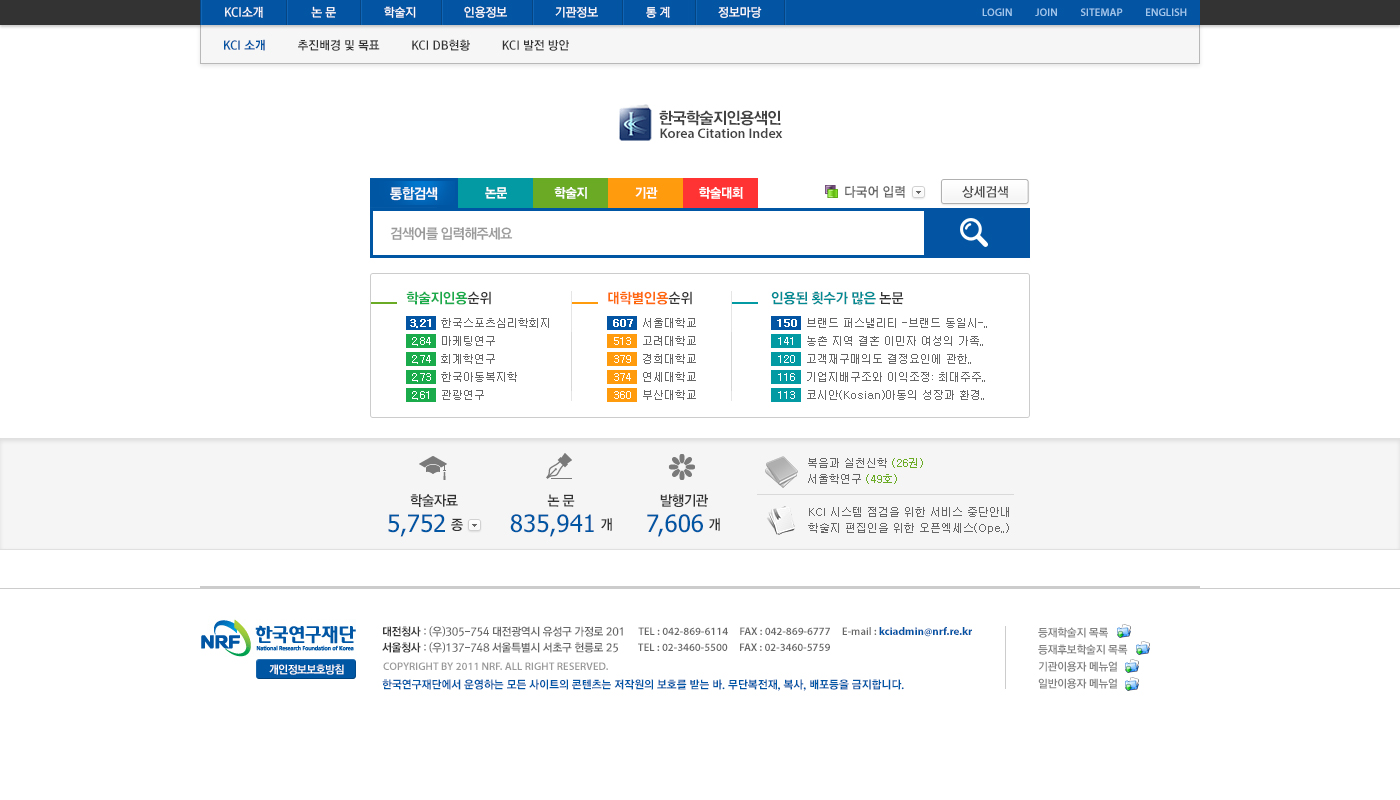Open the 정보마당 top menu
The width and height of the screenshot is (1400, 800).
point(739,12)
